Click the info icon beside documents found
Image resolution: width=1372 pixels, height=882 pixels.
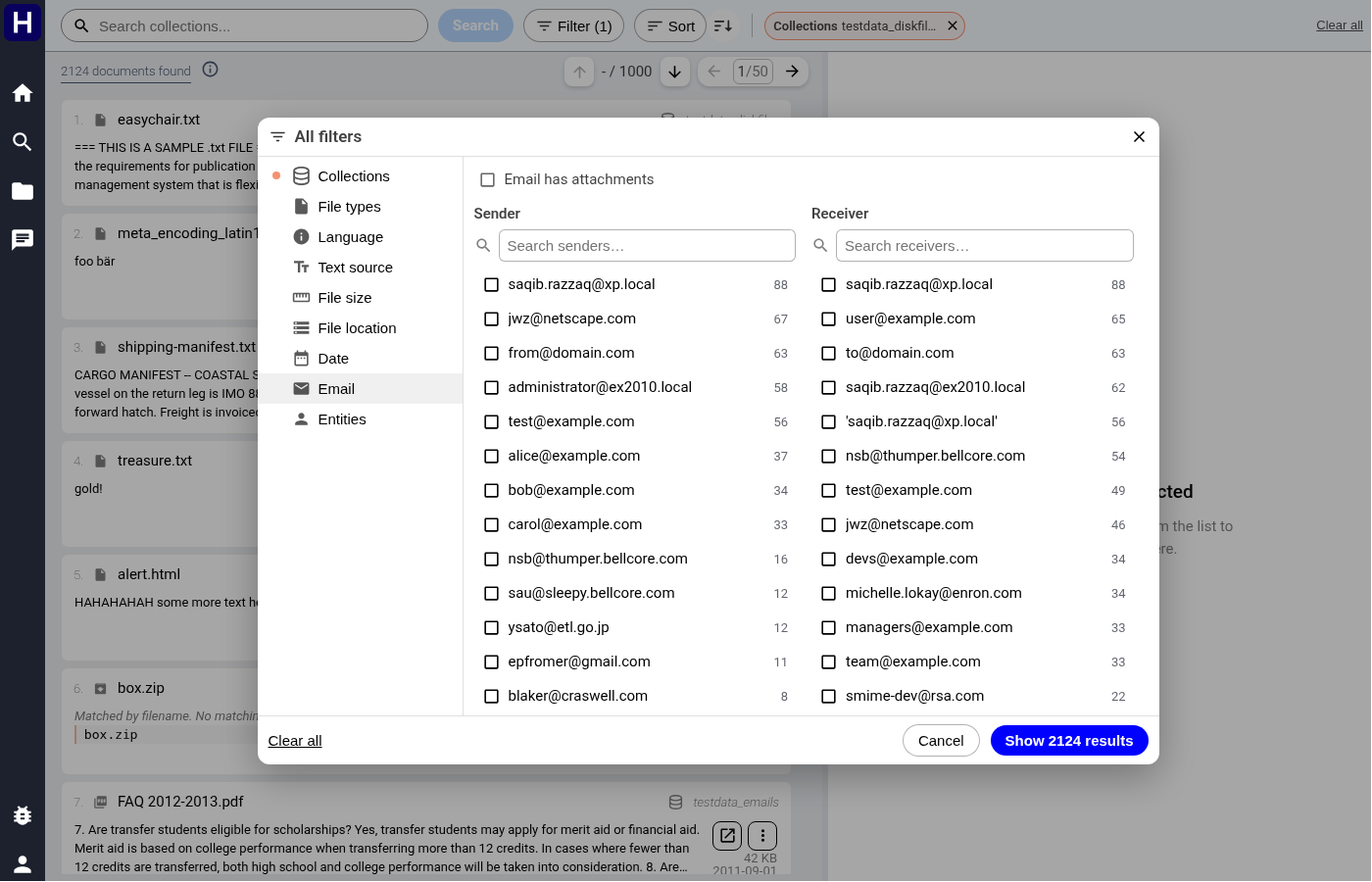click(211, 70)
